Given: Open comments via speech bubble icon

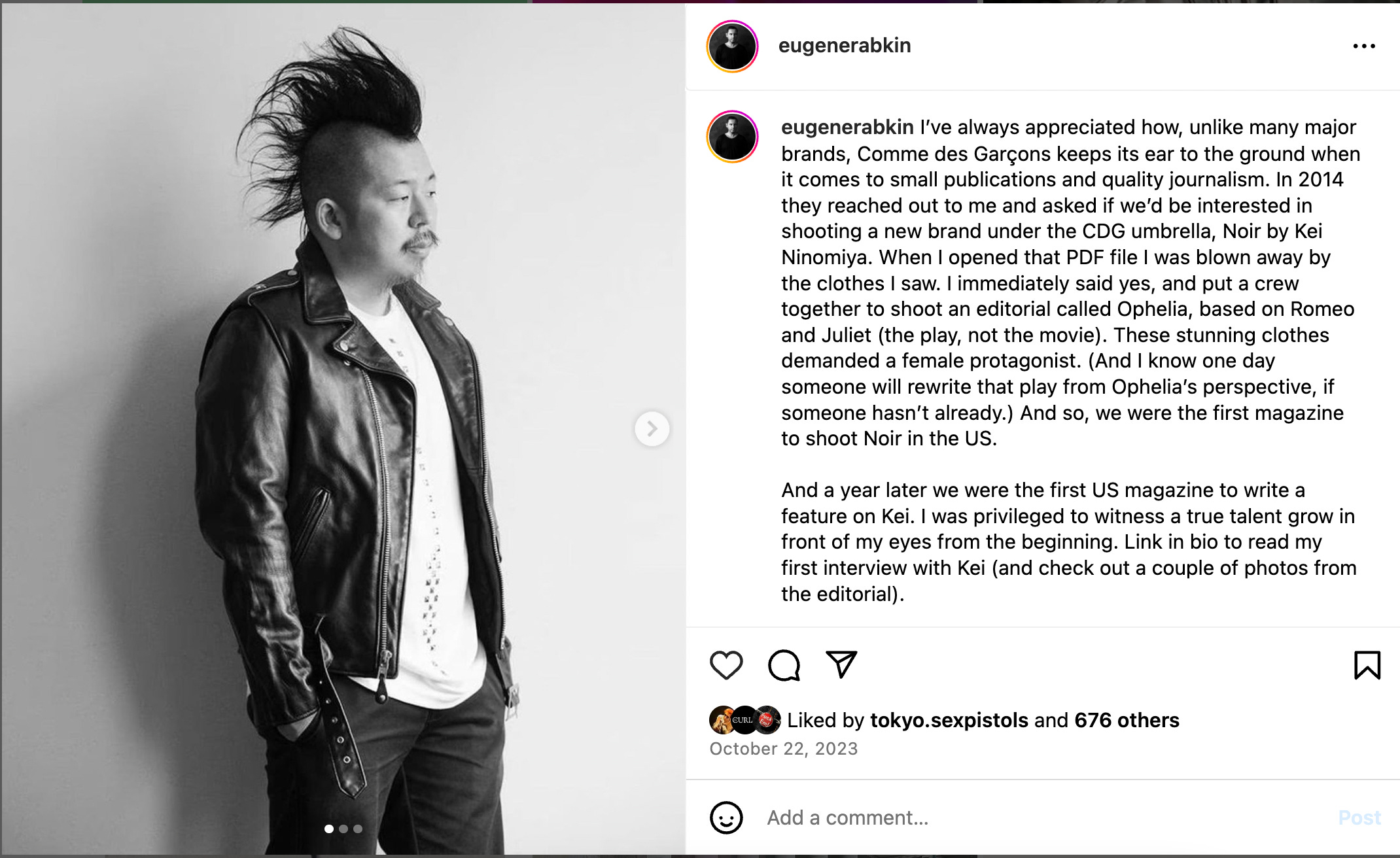Looking at the screenshot, I should (x=784, y=665).
